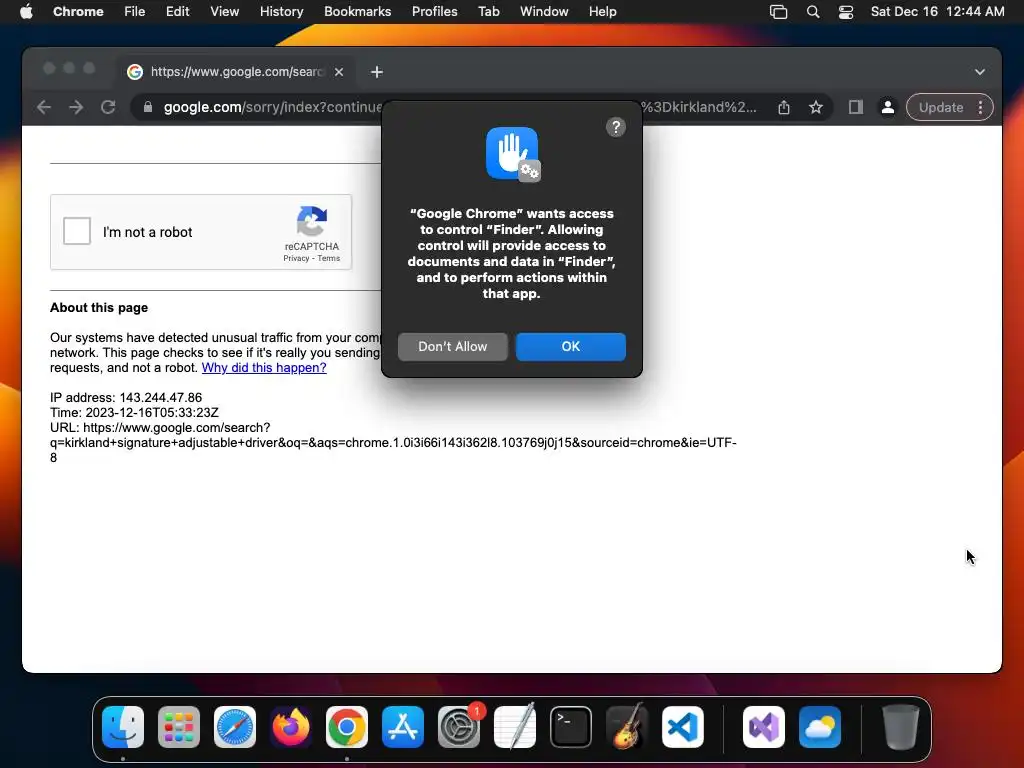Screen dimensions: 1024x768
Task: Open the Tab menu
Action: [488, 11]
